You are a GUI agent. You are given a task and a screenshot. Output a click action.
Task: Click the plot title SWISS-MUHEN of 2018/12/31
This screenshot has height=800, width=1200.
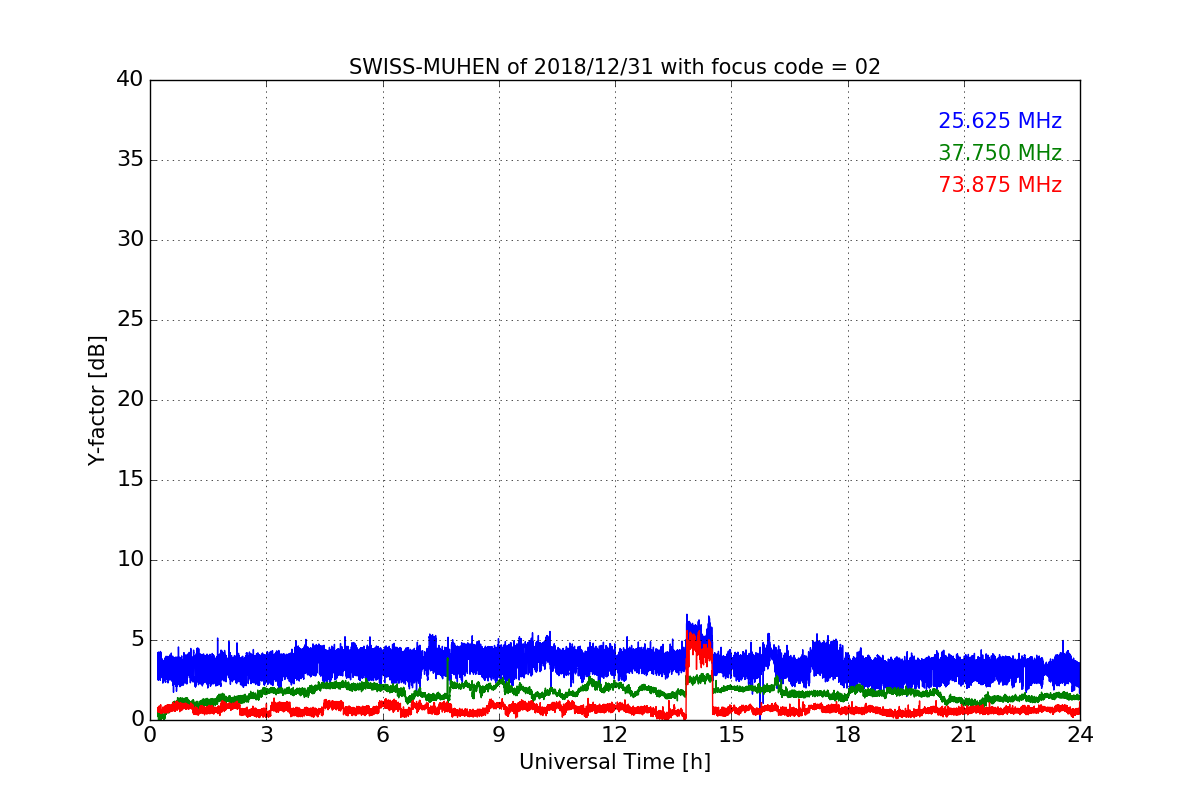[615, 67]
